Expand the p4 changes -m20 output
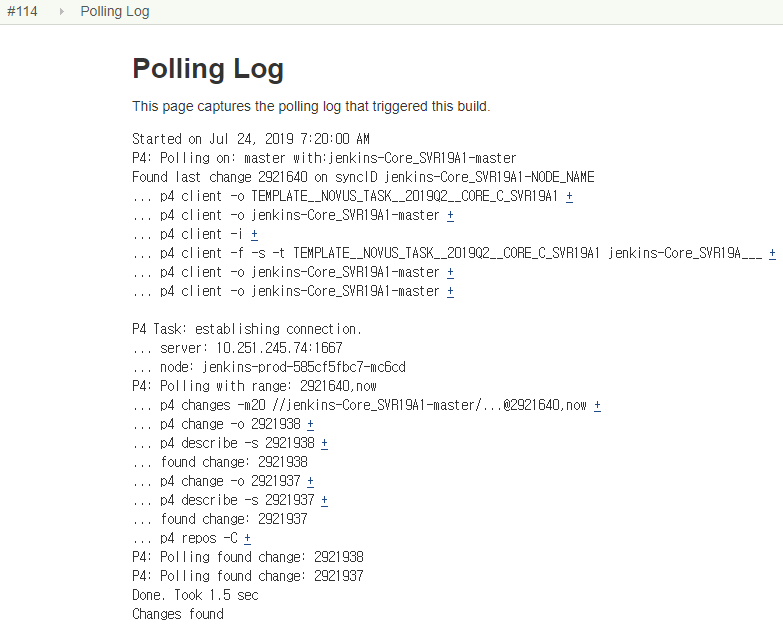This screenshot has height=625, width=783. click(597, 406)
